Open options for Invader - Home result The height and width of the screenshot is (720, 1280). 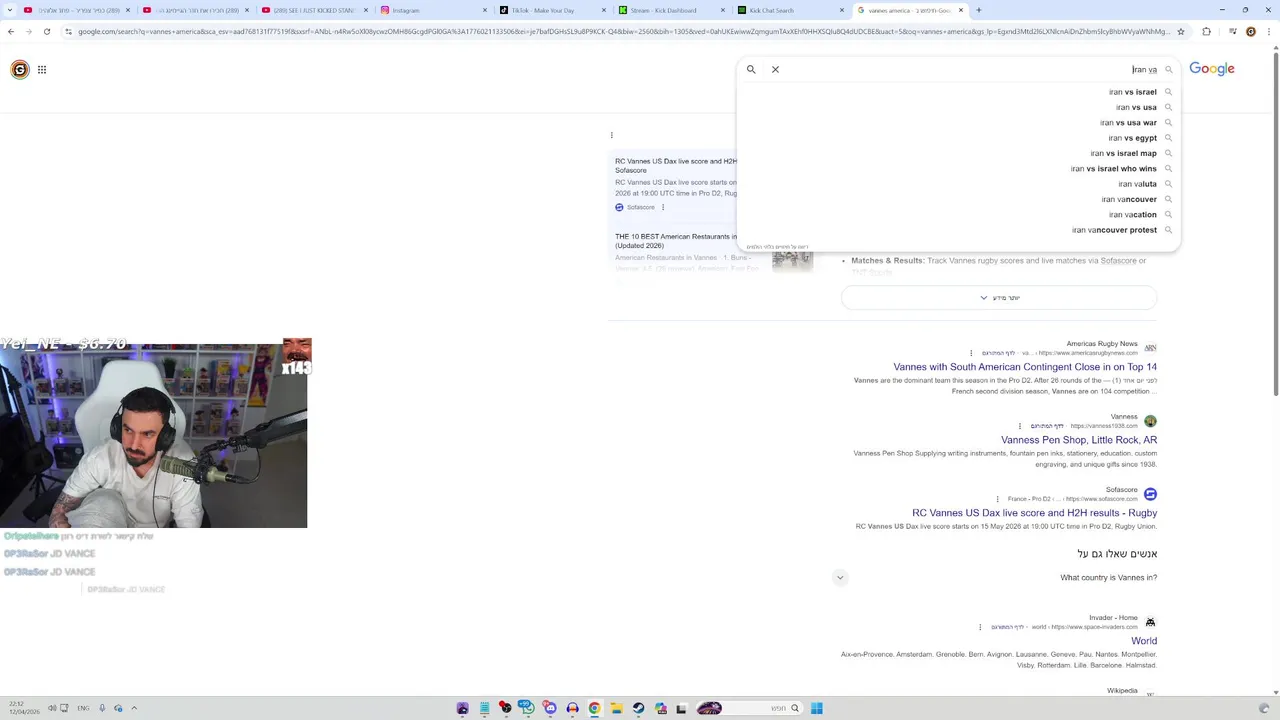pos(980,627)
